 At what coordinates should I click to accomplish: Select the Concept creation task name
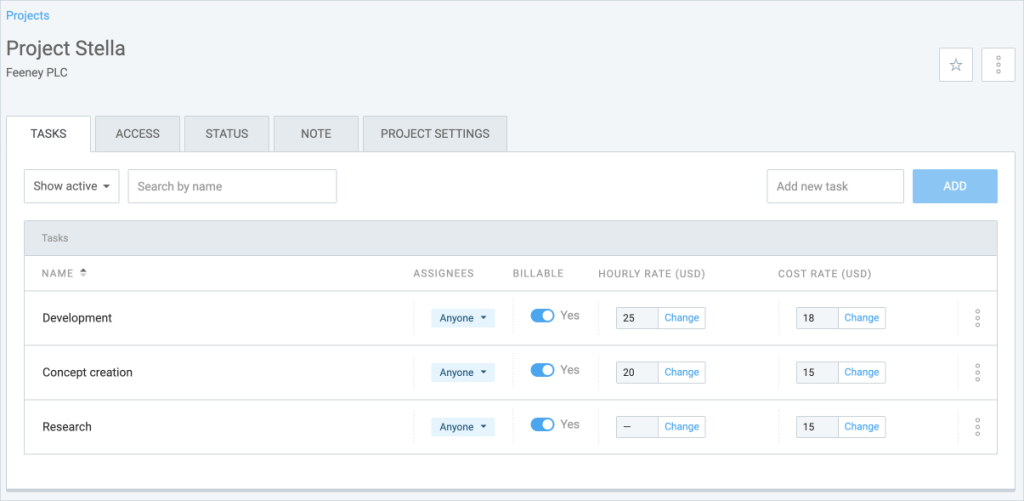(x=88, y=372)
